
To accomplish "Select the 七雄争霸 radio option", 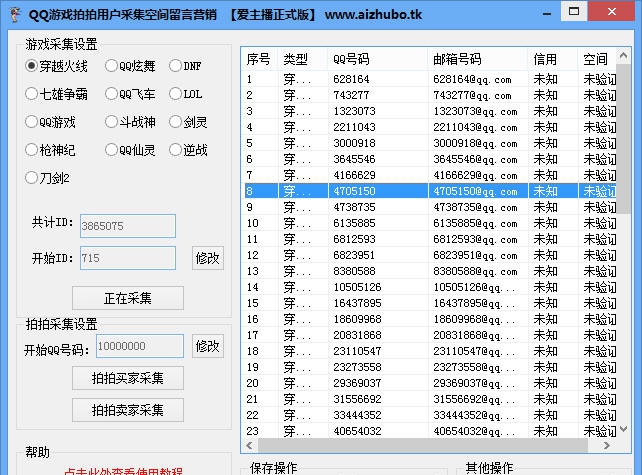I will (x=56, y=94).
